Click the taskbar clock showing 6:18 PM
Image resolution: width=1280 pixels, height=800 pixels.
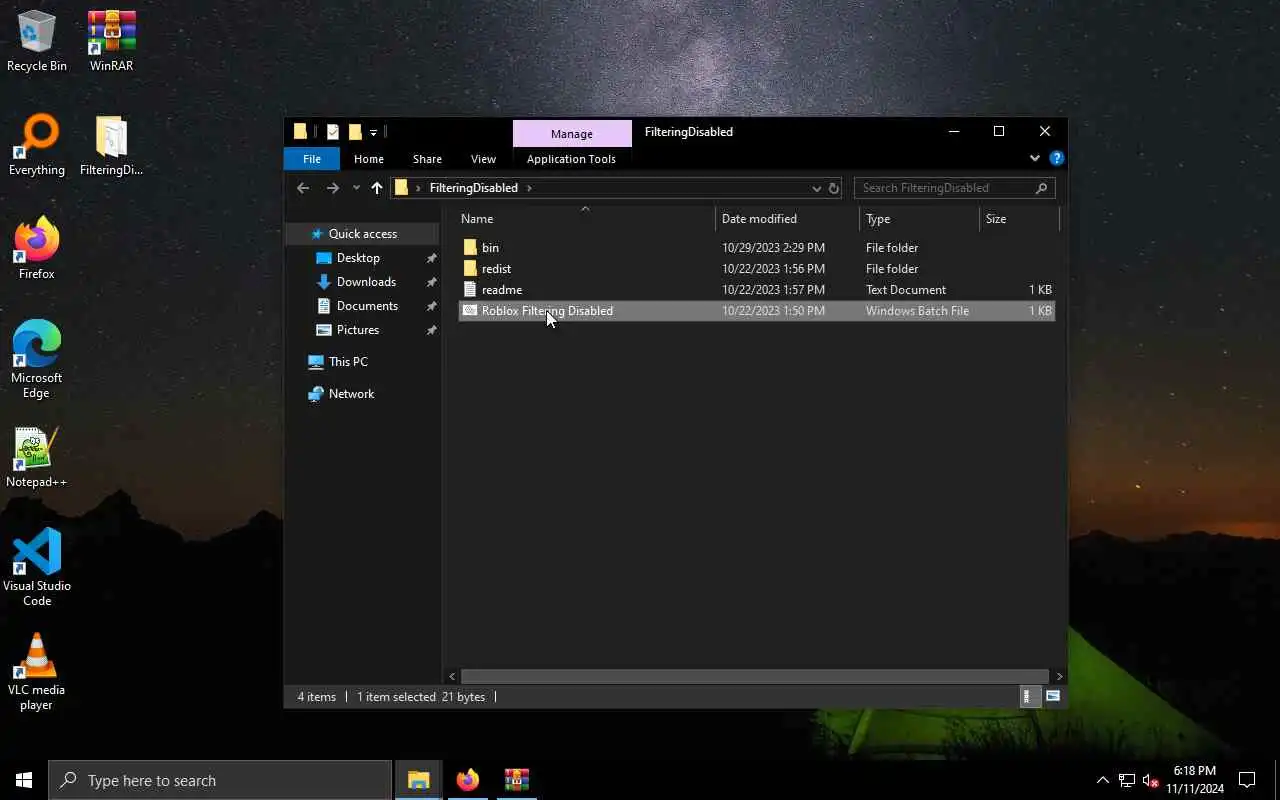tap(1194, 780)
